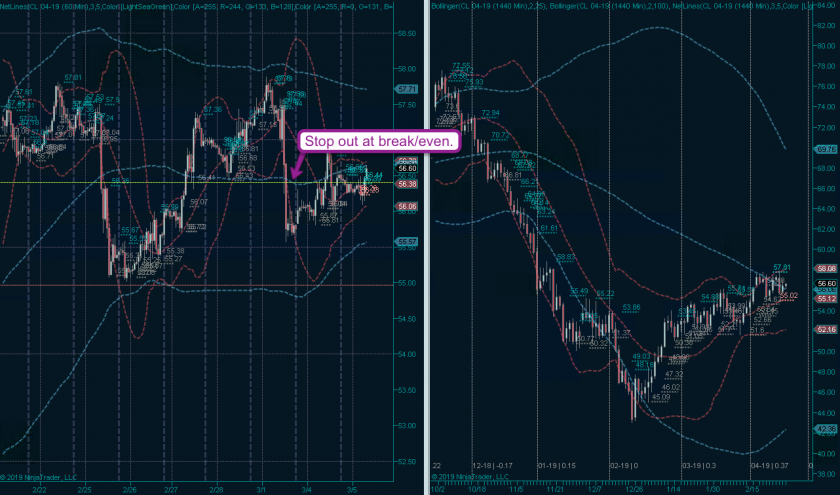Screen dimensions: 840x495
Task: Click the 53.86 swing label on daily chart
Action: pos(632,308)
